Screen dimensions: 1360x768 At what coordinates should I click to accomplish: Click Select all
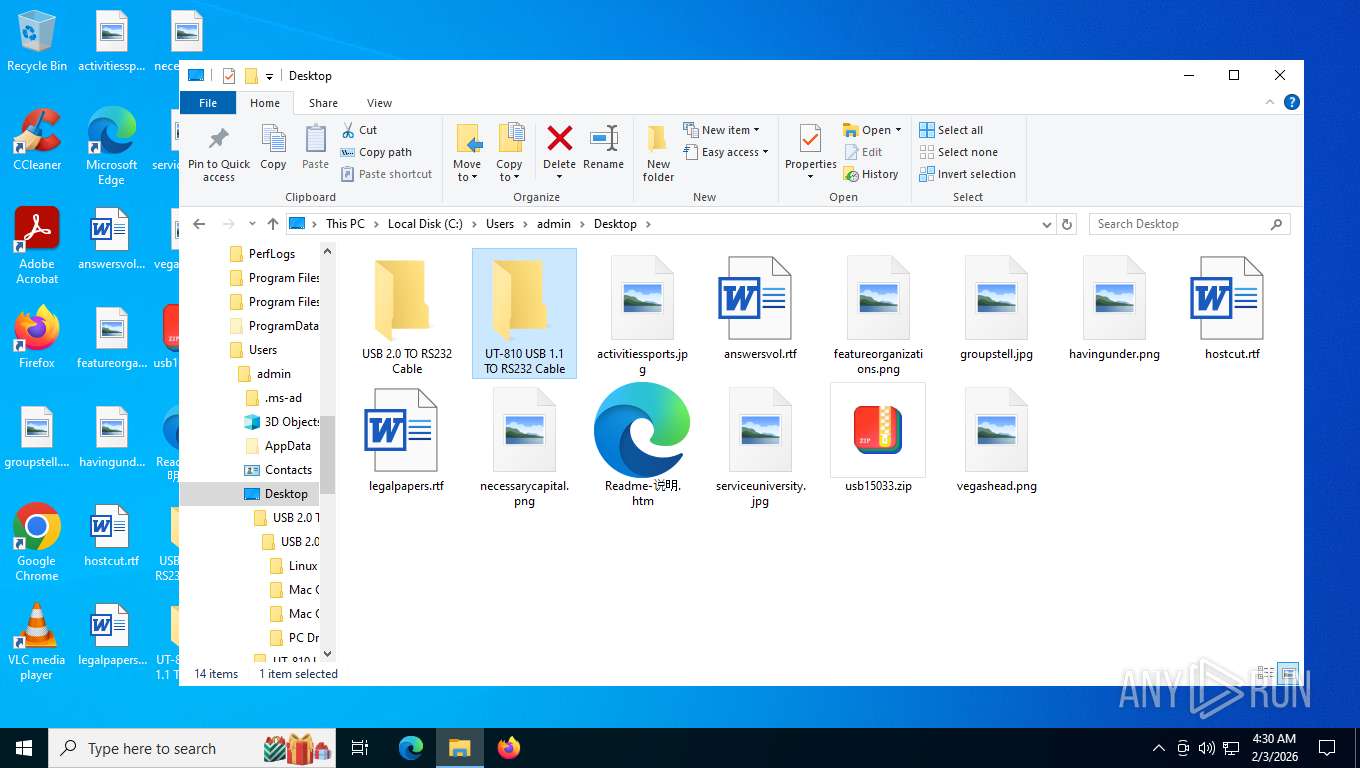(x=951, y=130)
